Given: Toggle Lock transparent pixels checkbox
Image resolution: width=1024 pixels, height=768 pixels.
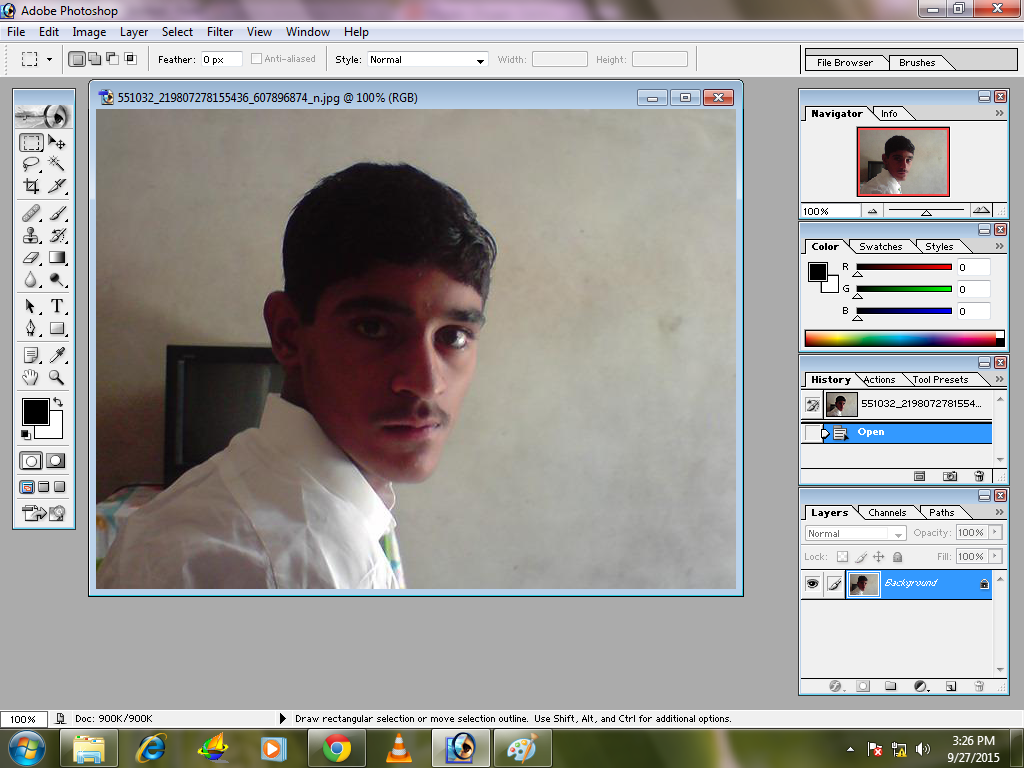Looking at the screenshot, I should [x=842, y=557].
